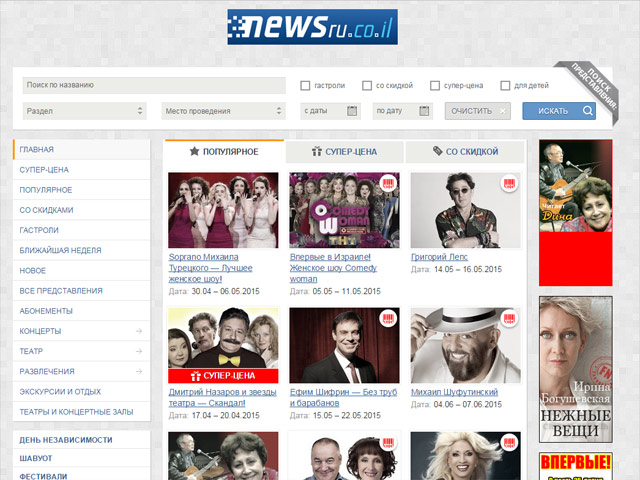Click the 'по дату' date field
Image resolution: width=640 pixels, height=480 pixels.
coord(402,111)
